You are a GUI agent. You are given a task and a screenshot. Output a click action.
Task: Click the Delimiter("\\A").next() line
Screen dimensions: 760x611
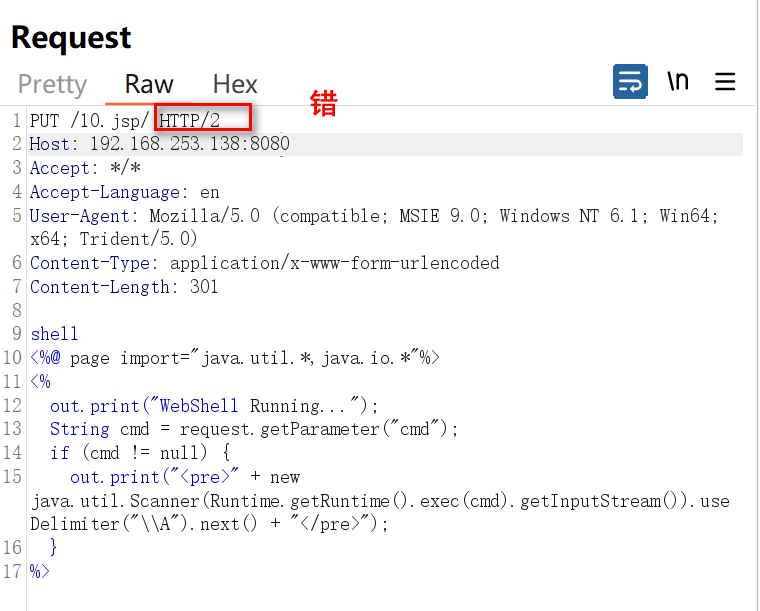(209, 524)
